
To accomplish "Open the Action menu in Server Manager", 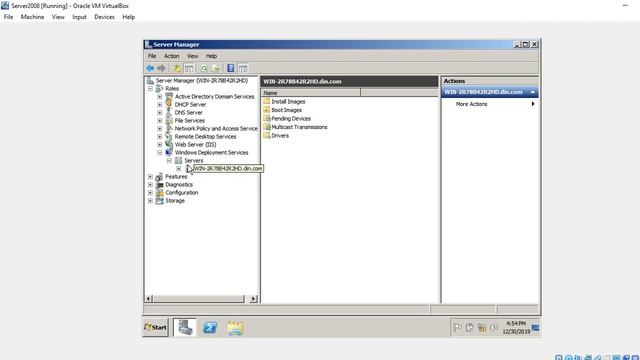I will pyautogui.click(x=171, y=56).
